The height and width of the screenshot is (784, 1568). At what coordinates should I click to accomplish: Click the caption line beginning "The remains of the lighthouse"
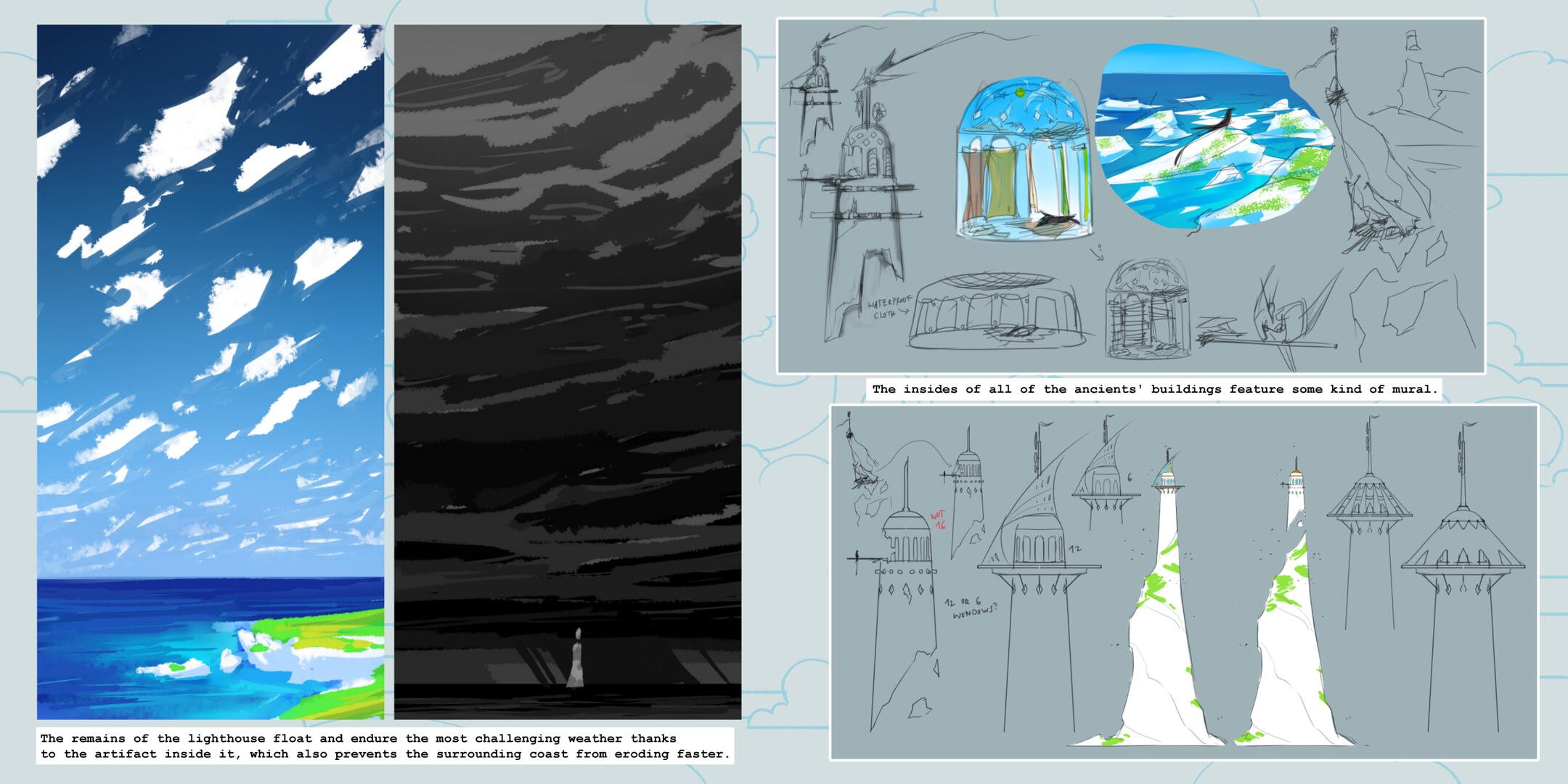pyautogui.click(x=359, y=738)
